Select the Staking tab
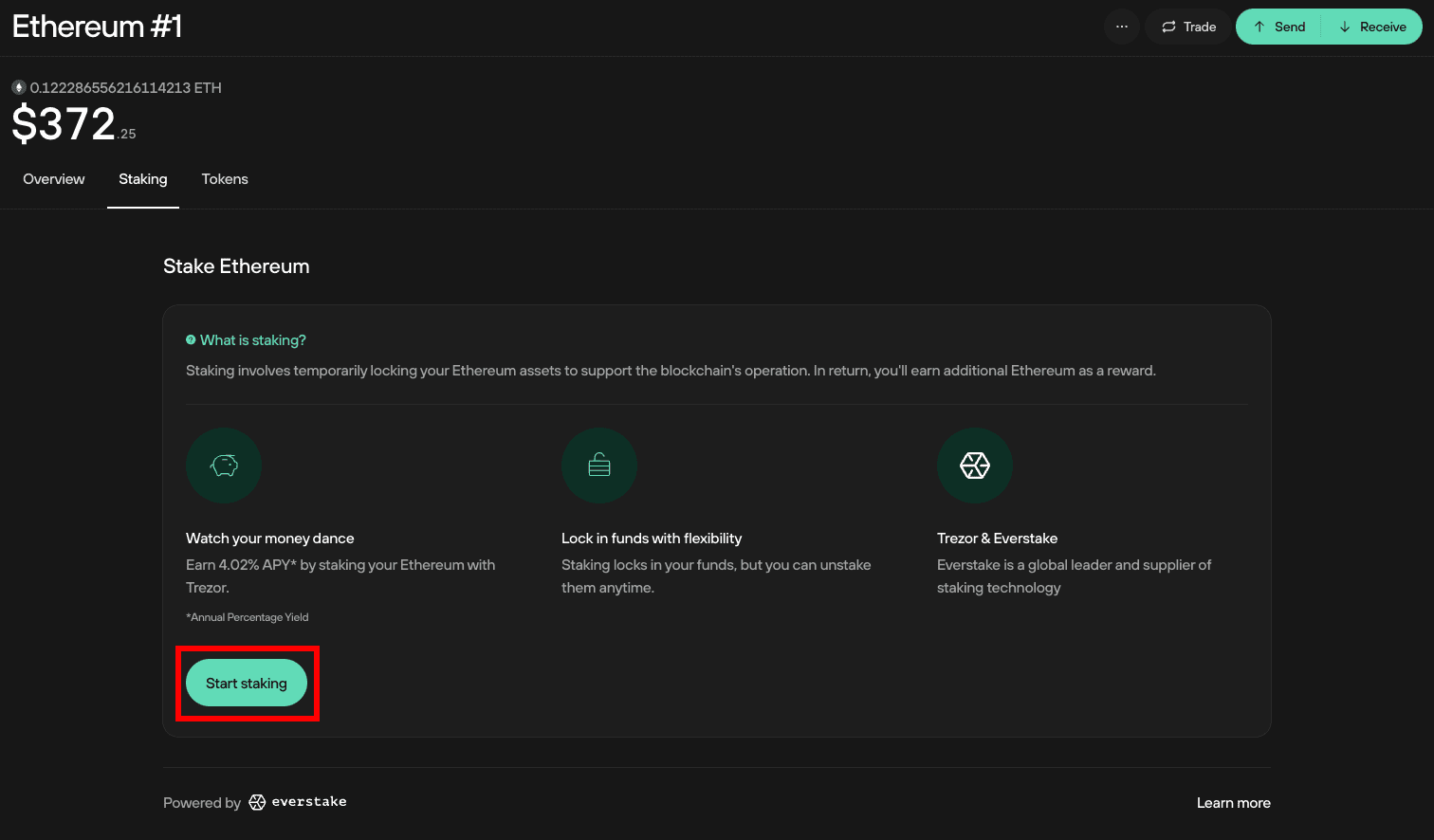 click(x=143, y=179)
